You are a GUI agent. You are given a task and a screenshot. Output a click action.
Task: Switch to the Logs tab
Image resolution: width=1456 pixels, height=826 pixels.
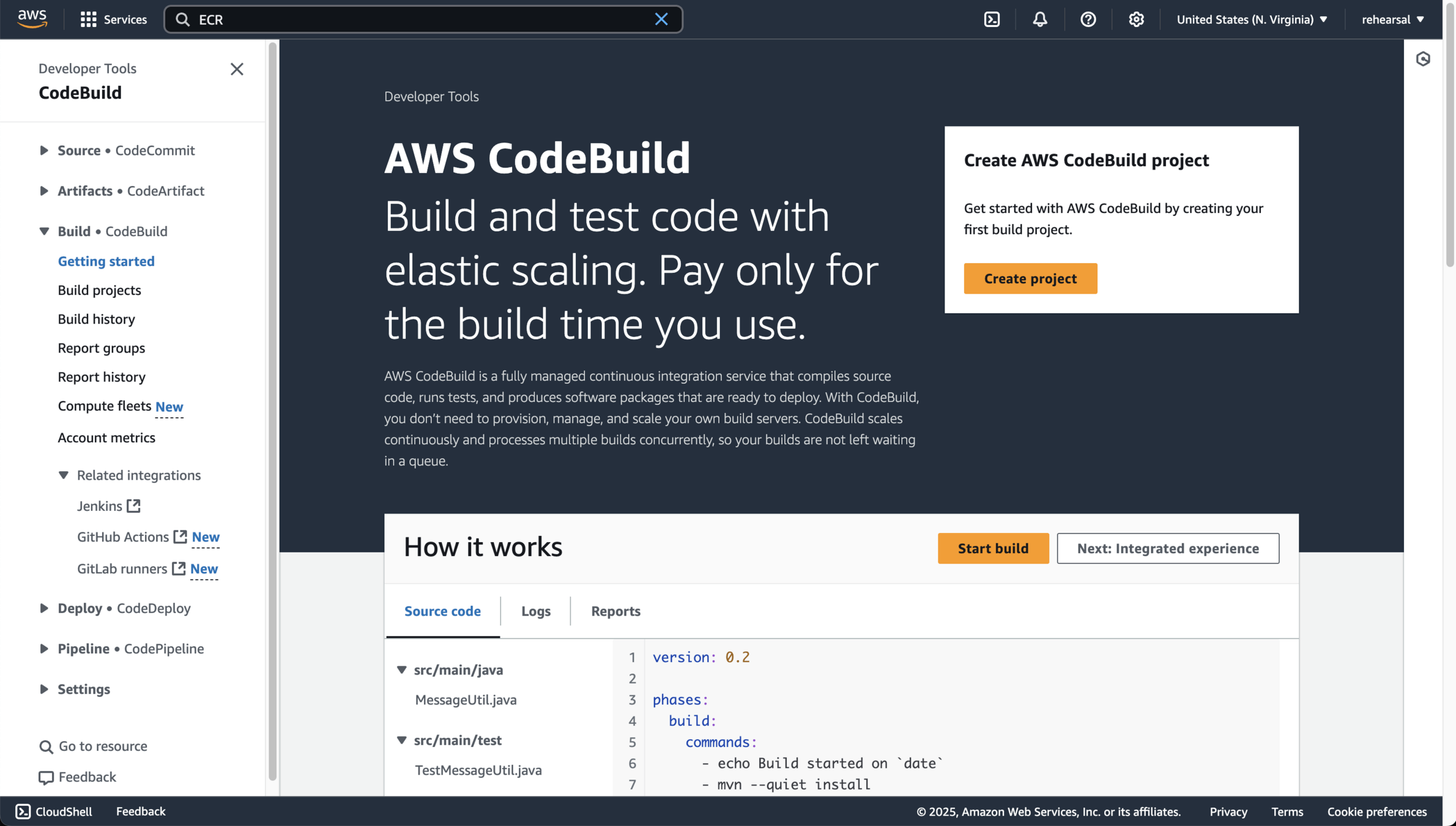(x=535, y=611)
